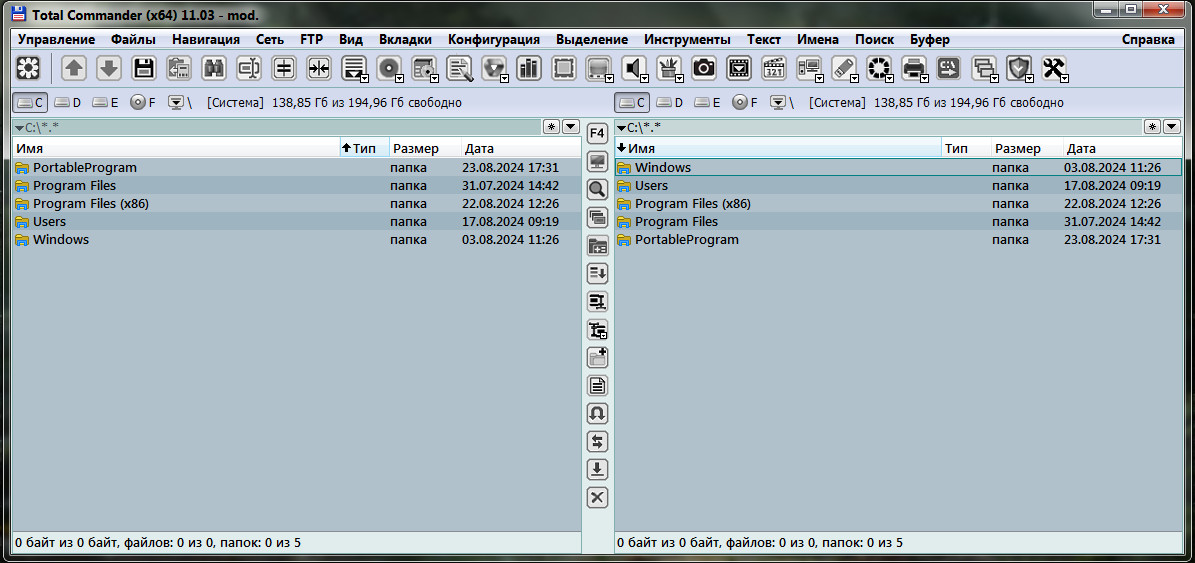Click the inward-arrows toolbar icon
The image size is (1195, 563).
pos(319,69)
